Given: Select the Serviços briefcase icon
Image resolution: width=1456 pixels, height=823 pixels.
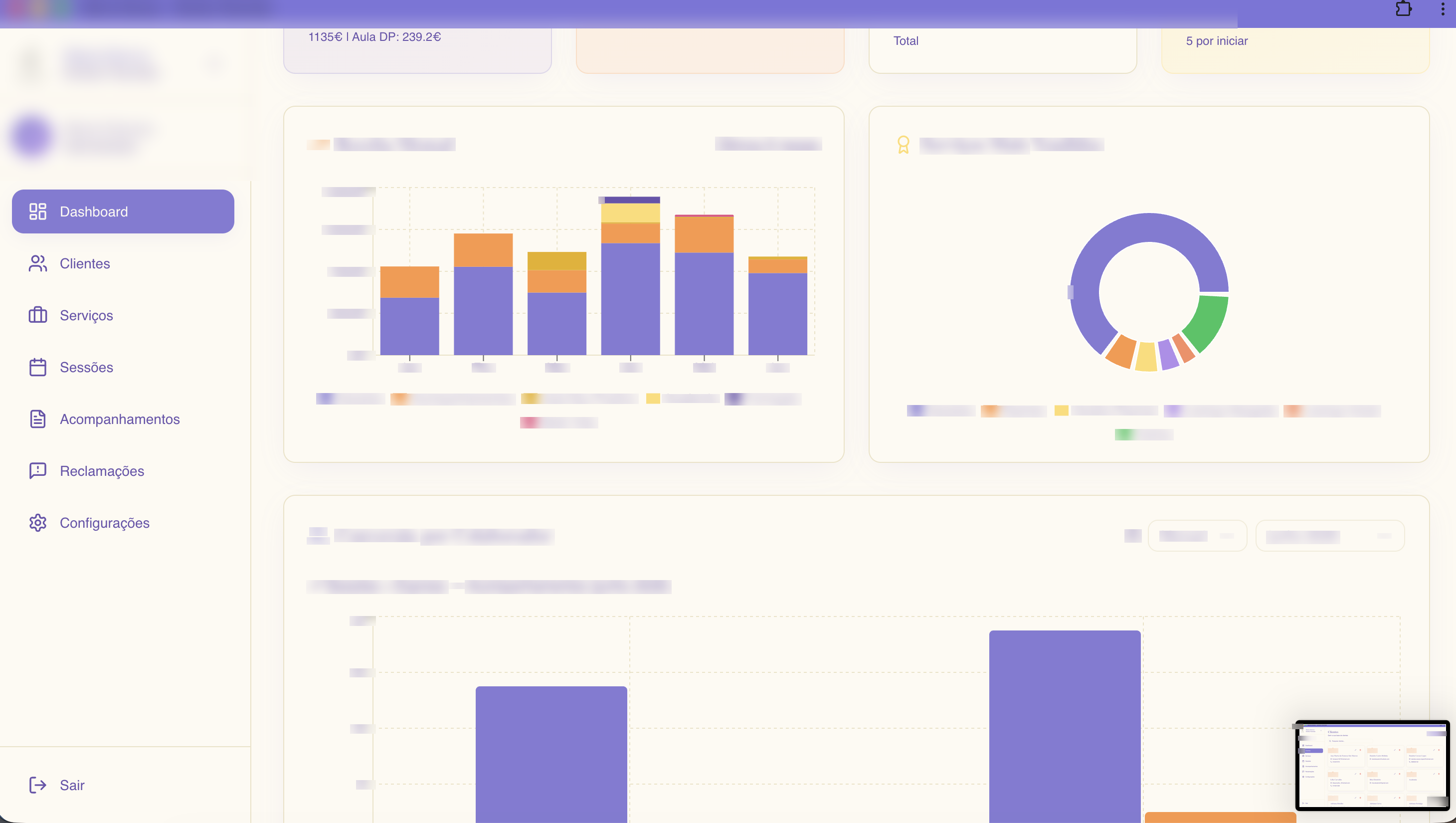Looking at the screenshot, I should (x=38, y=315).
